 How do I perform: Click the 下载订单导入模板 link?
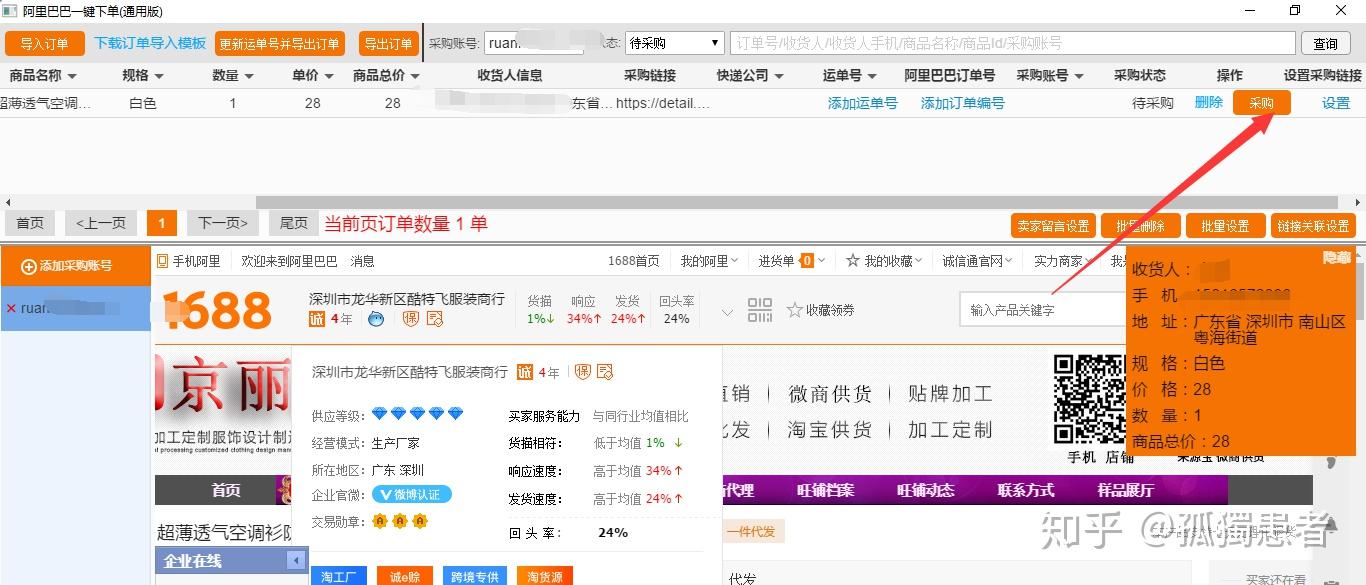coord(150,43)
